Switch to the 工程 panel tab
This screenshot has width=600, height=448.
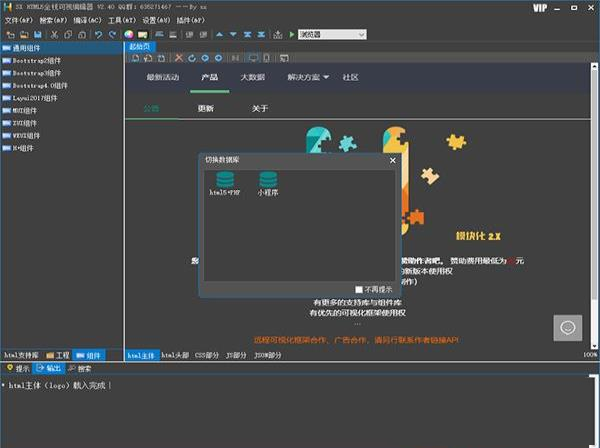pyautogui.click(x=58, y=355)
